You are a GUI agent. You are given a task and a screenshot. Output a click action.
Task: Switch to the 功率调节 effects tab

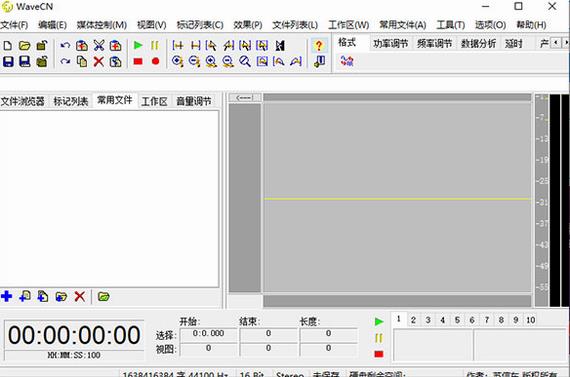pos(391,44)
